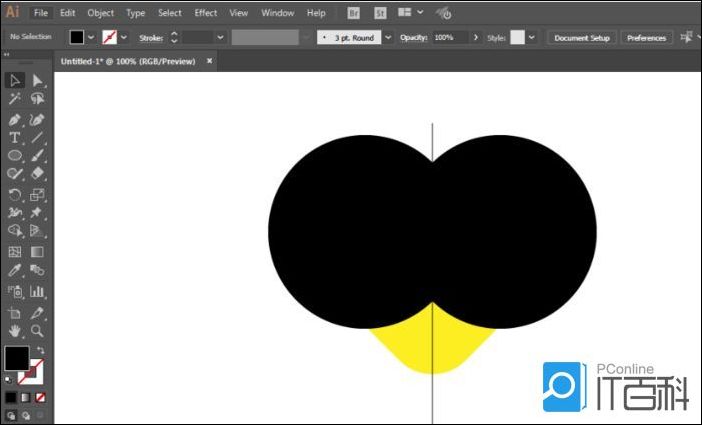Open the Adobe Bridge (Br) icon
This screenshot has width=702, height=425.
click(354, 13)
